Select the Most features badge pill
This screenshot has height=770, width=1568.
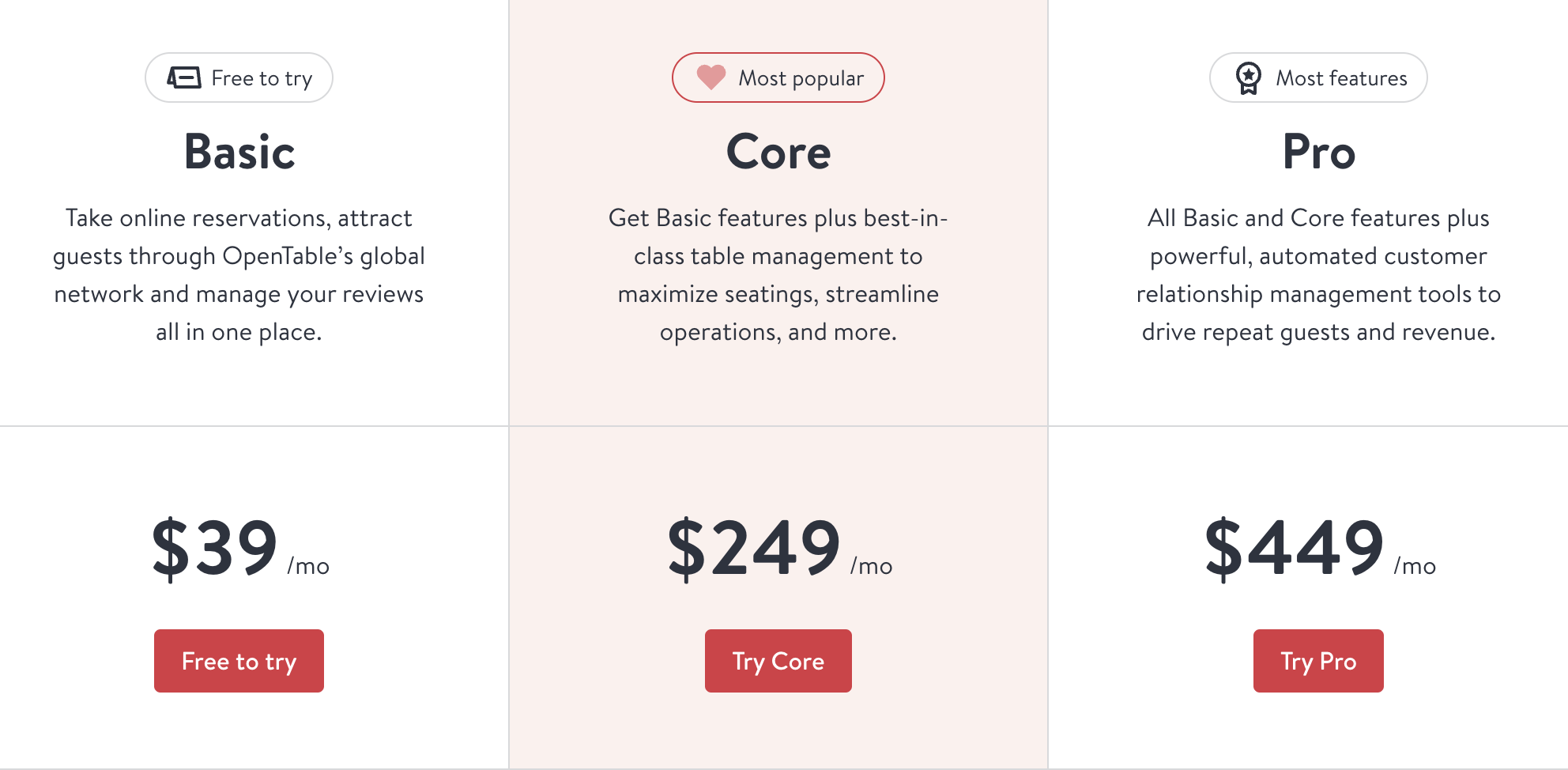1318,77
